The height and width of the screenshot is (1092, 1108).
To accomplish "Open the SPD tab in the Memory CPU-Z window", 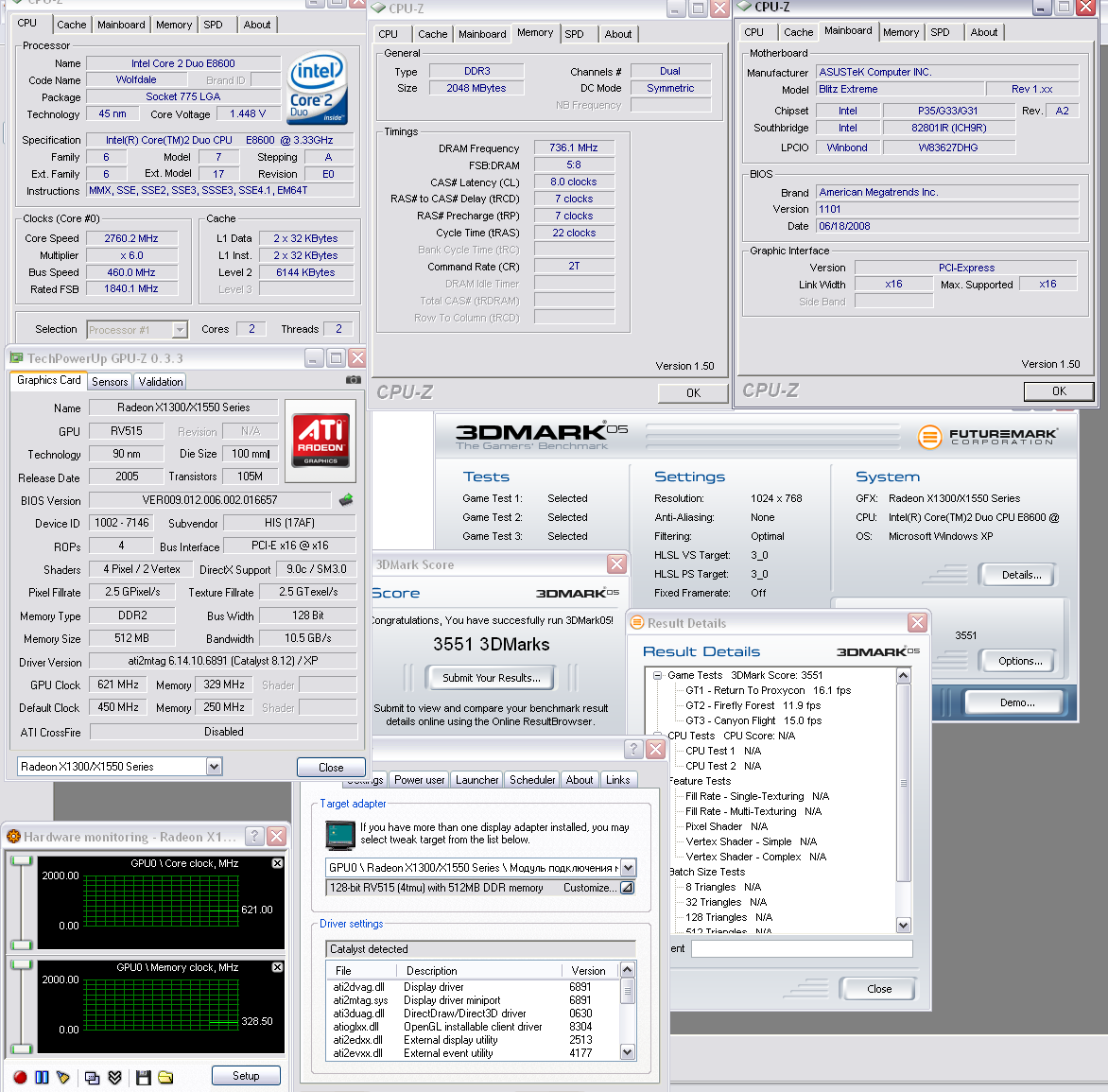I will point(574,34).
